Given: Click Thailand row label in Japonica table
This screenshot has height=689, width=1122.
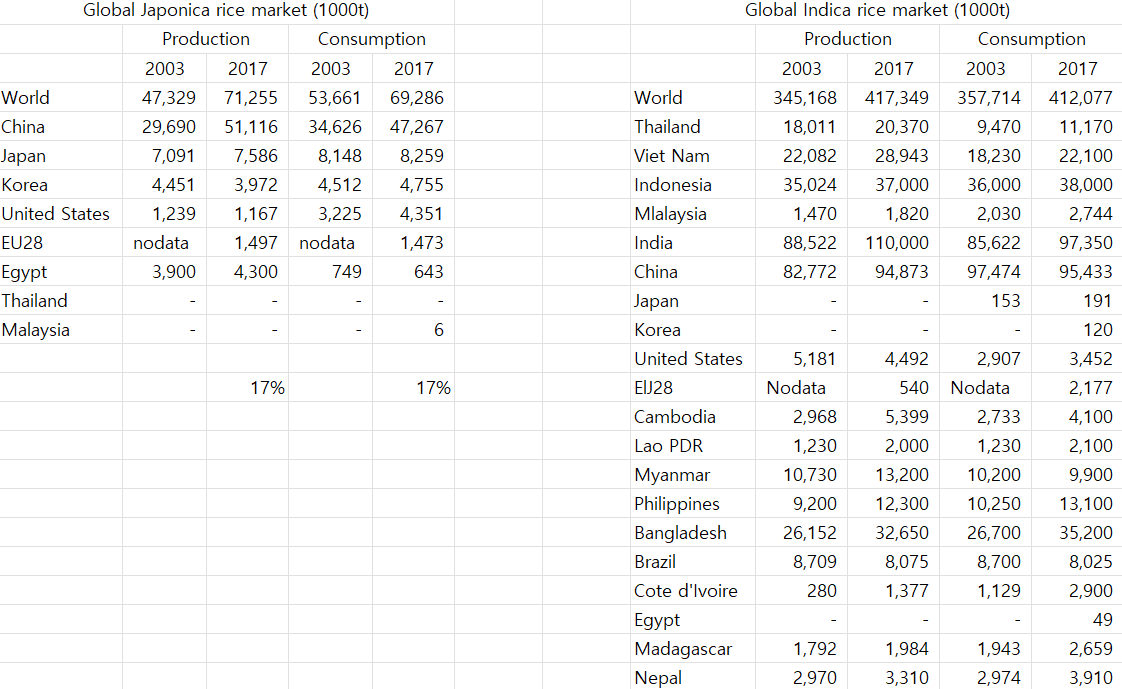Looking at the screenshot, I should point(34,301).
